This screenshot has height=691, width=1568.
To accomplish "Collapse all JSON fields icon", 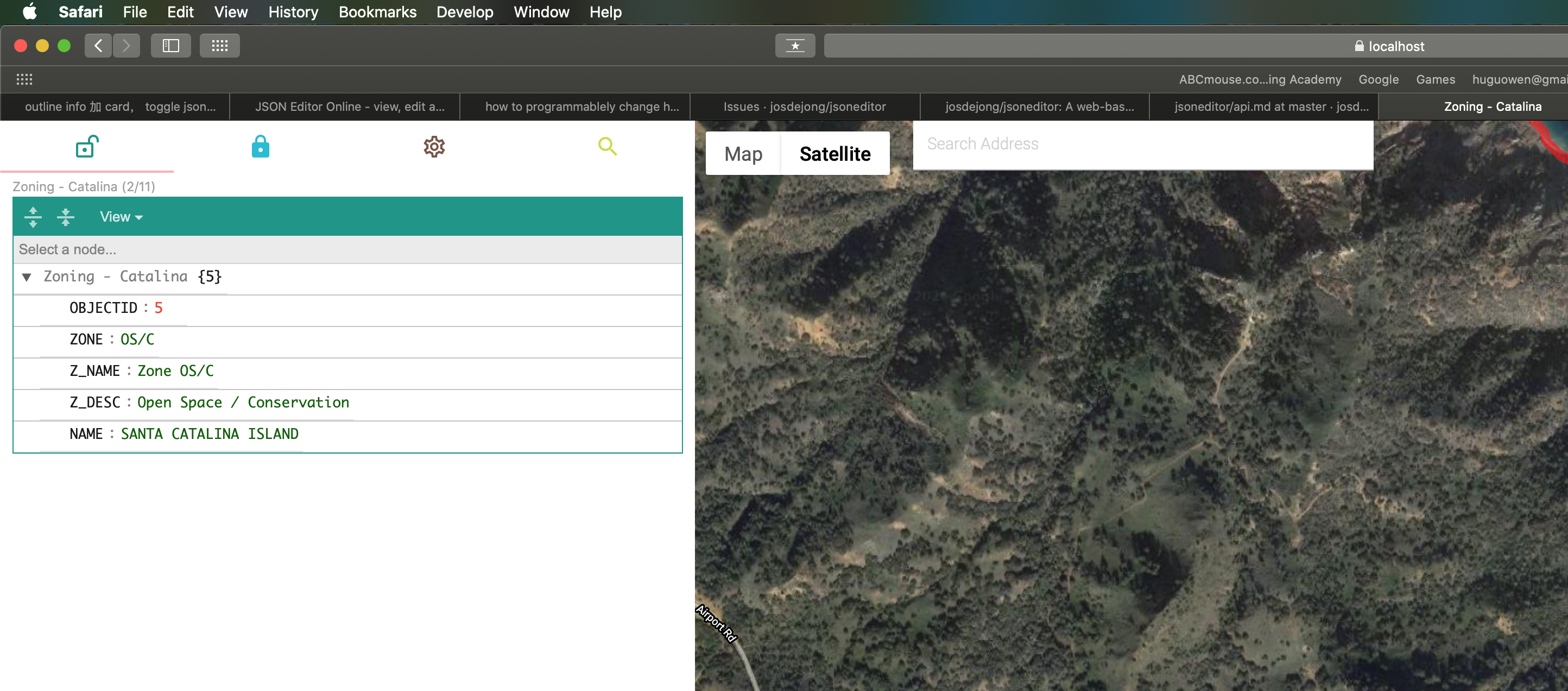I will pyautogui.click(x=65, y=217).
